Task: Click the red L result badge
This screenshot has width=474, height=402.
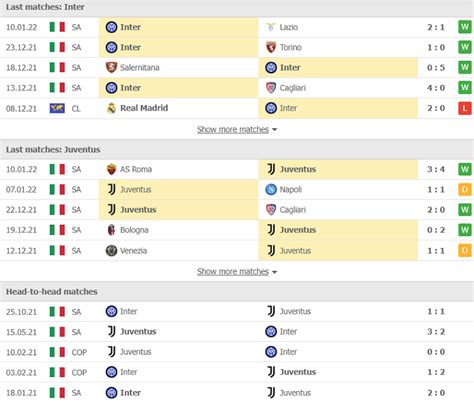Action: pos(465,108)
